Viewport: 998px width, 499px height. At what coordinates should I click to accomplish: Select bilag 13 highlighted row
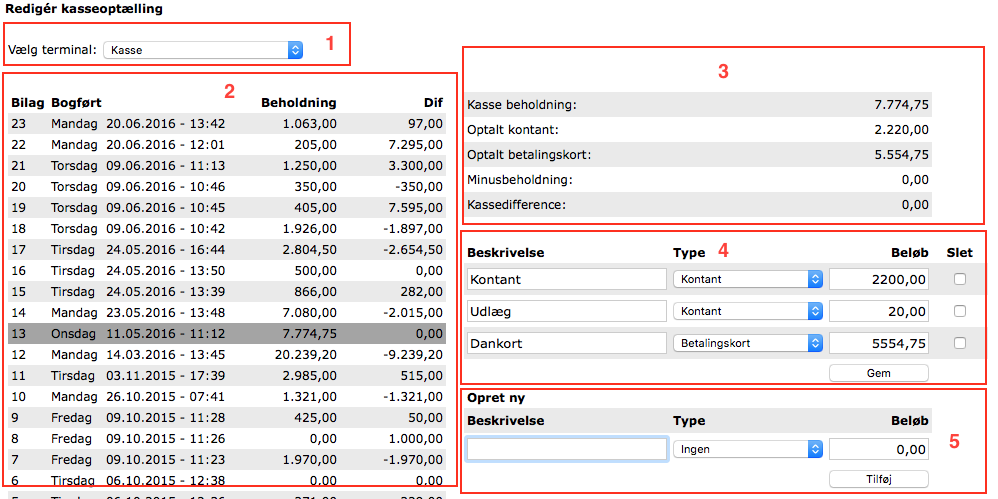227,332
